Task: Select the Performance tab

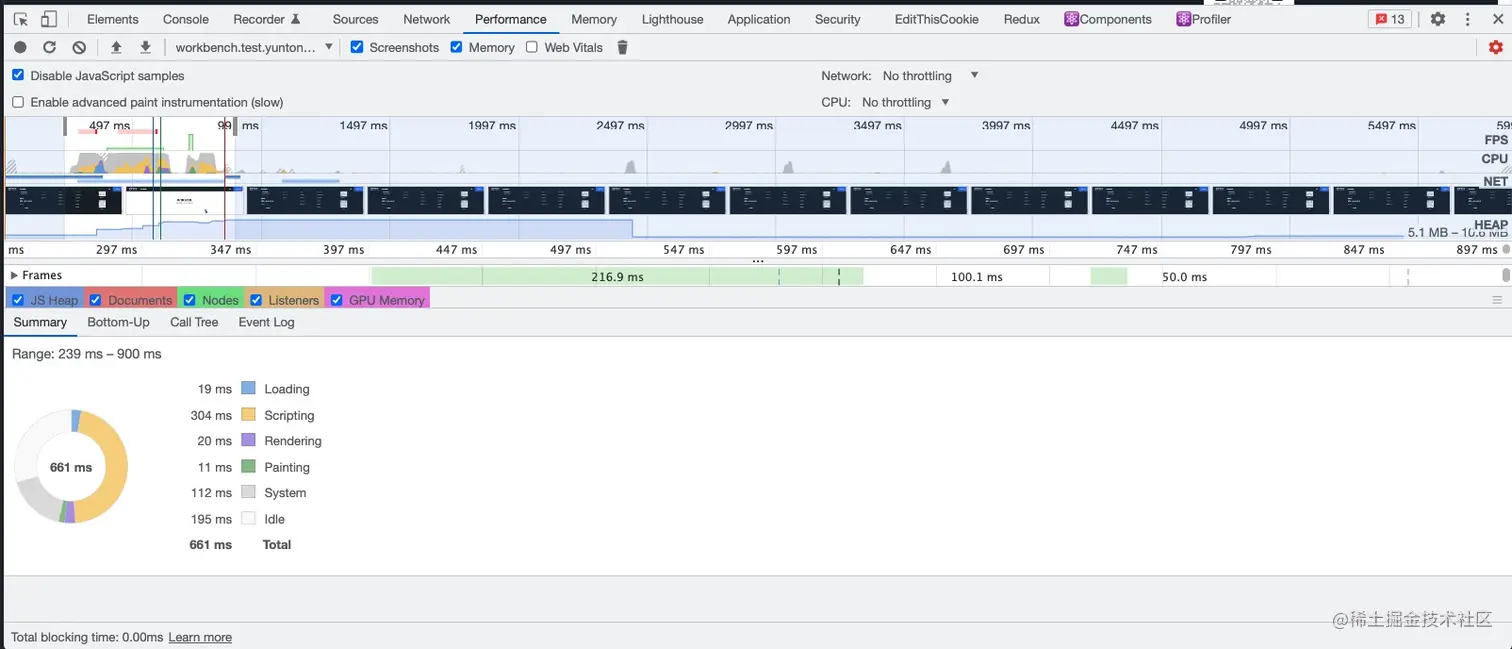Action: tap(511, 19)
